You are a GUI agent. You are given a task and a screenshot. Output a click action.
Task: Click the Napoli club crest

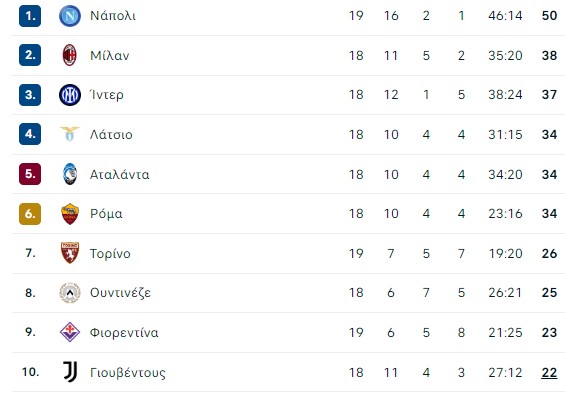click(70, 16)
